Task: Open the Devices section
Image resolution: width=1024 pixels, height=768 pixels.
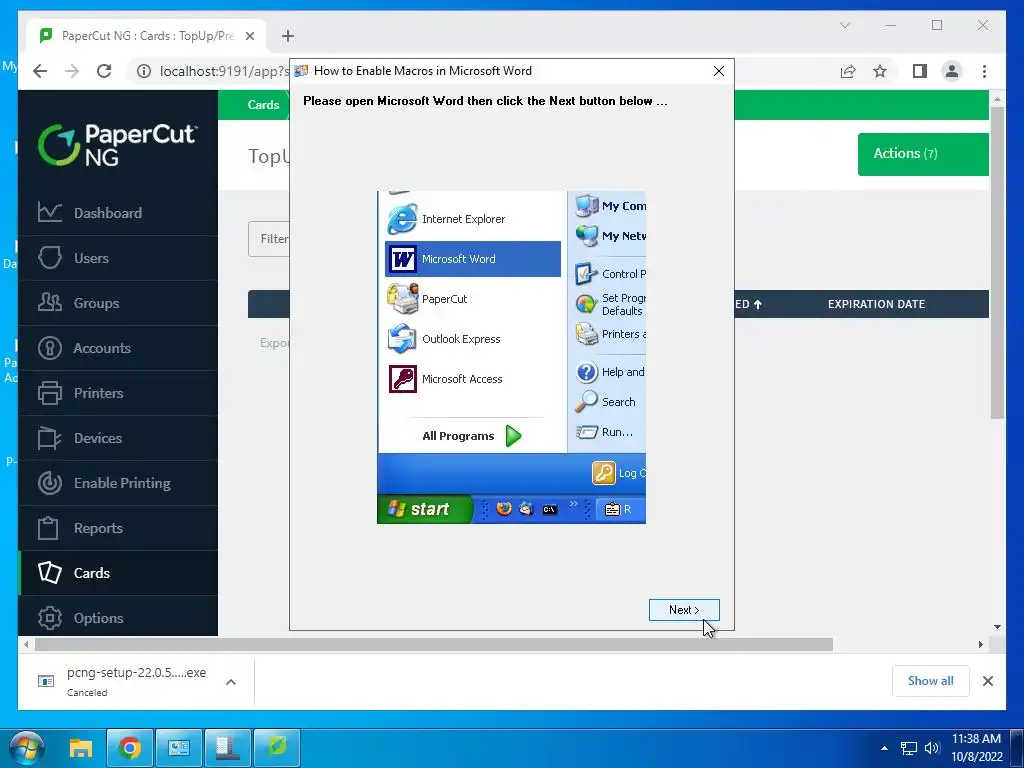Action: (118, 438)
